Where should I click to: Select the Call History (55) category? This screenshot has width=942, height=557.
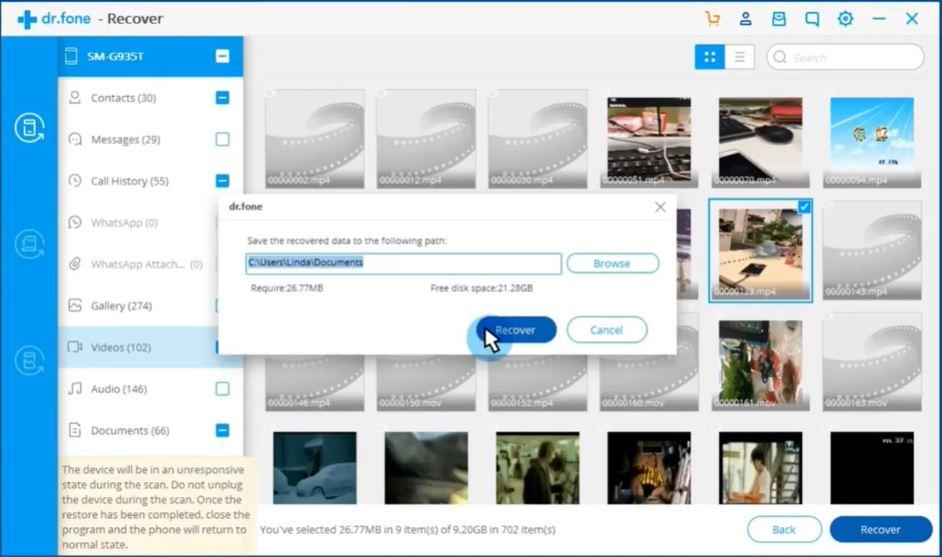151,180
